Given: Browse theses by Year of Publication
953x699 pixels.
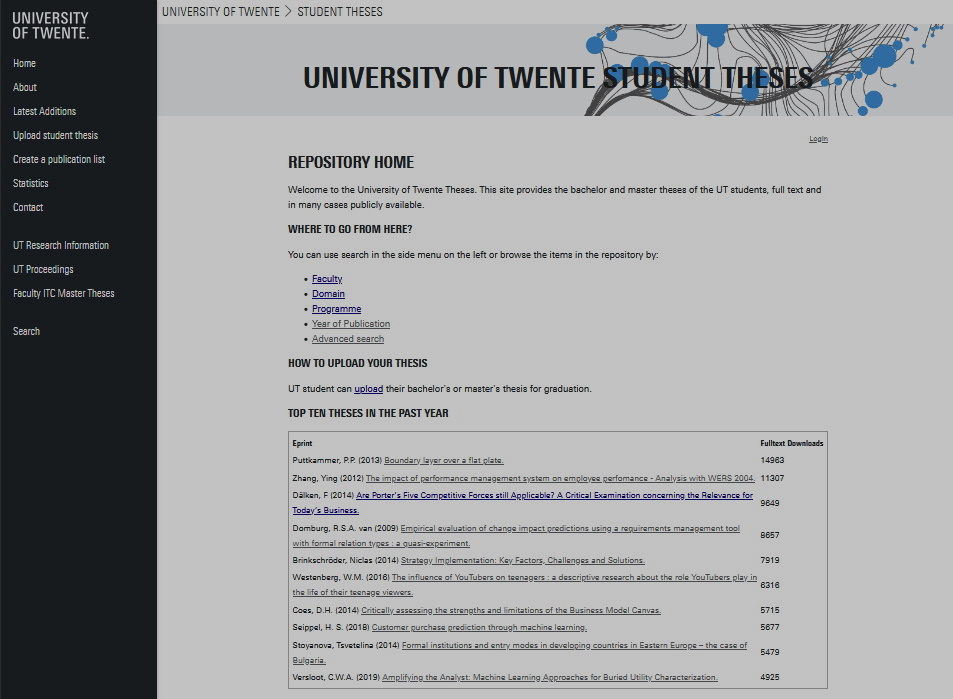Looking at the screenshot, I should coord(350,323).
